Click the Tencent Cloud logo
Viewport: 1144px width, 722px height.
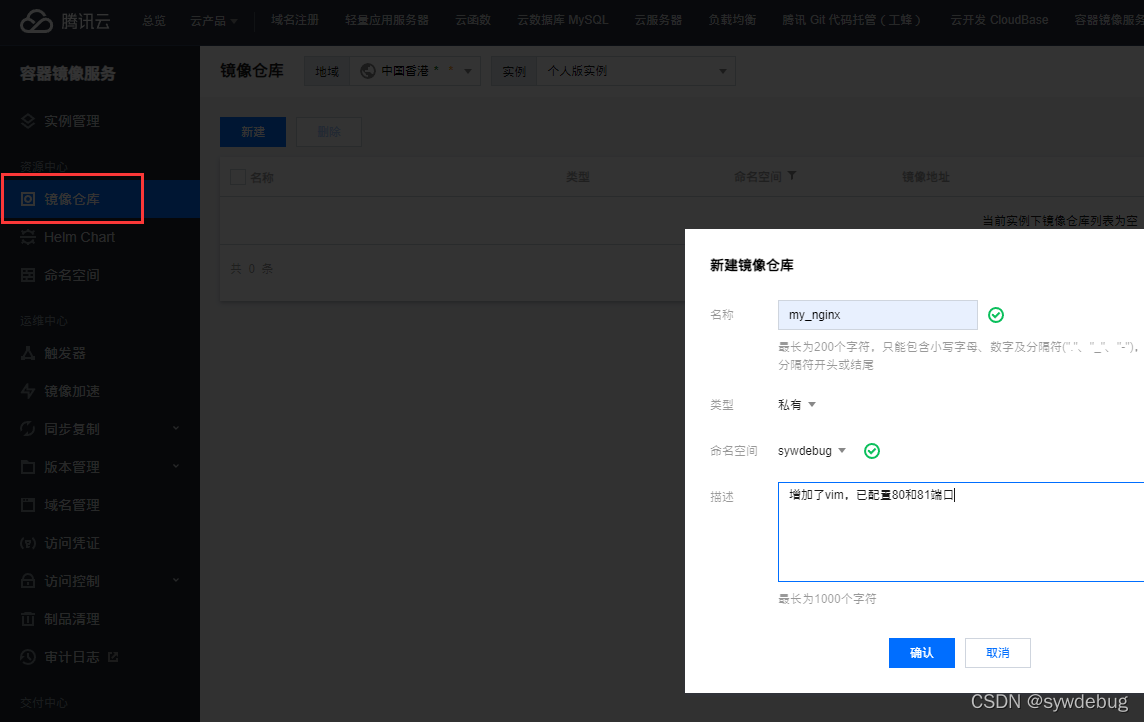click(x=65, y=21)
